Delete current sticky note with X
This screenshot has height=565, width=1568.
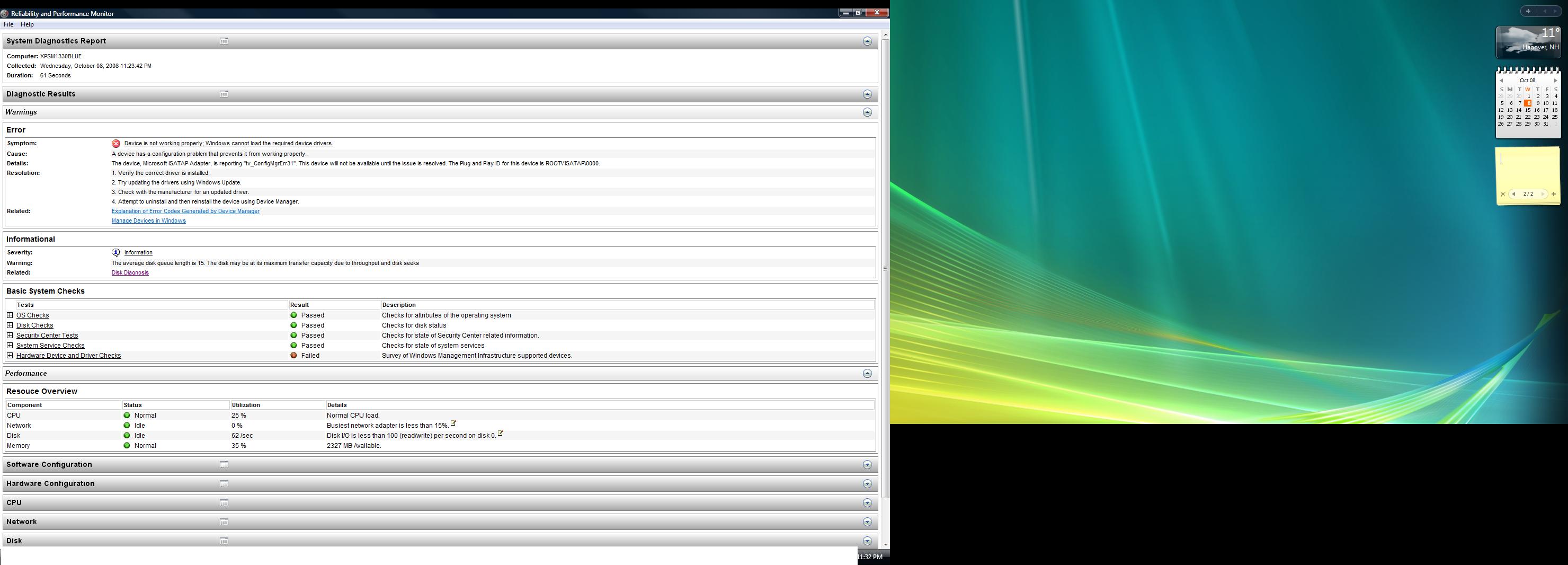tap(1503, 195)
